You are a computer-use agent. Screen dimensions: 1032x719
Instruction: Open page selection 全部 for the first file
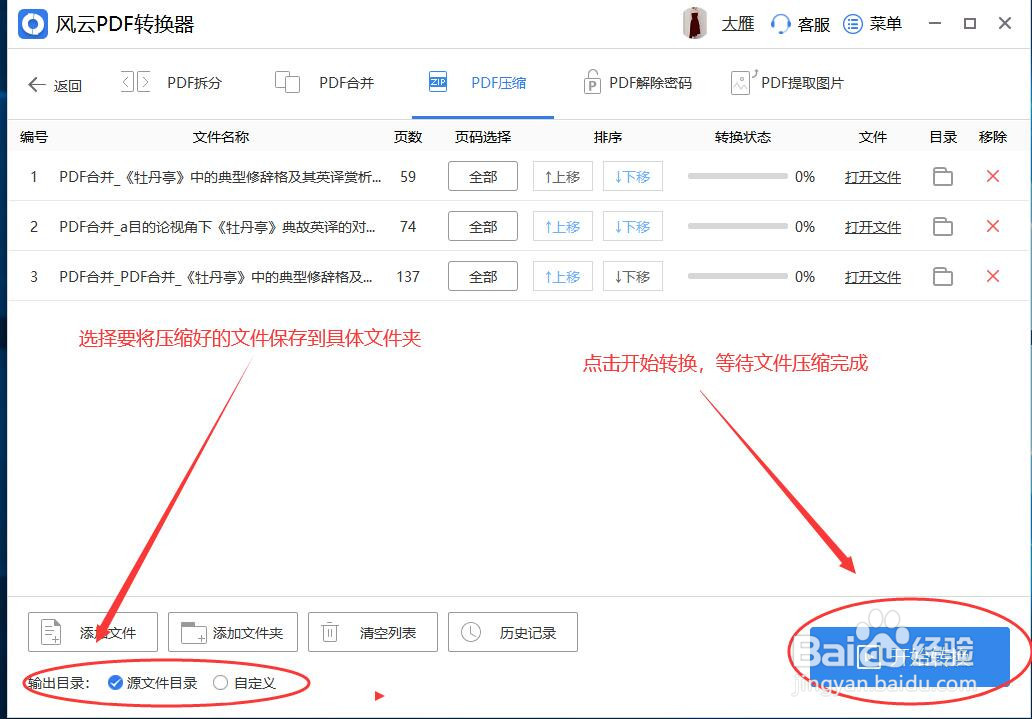(482, 176)
